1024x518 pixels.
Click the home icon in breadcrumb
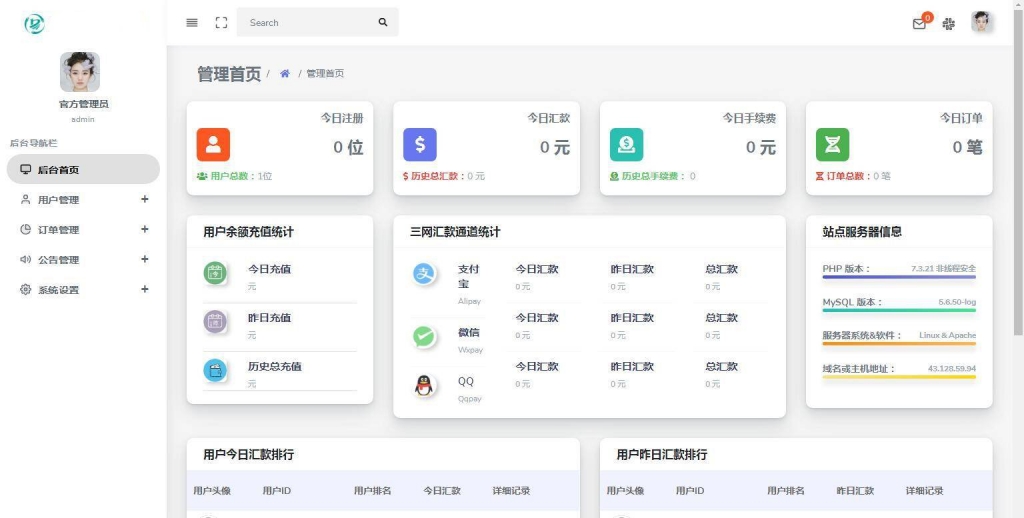[285, 74]
